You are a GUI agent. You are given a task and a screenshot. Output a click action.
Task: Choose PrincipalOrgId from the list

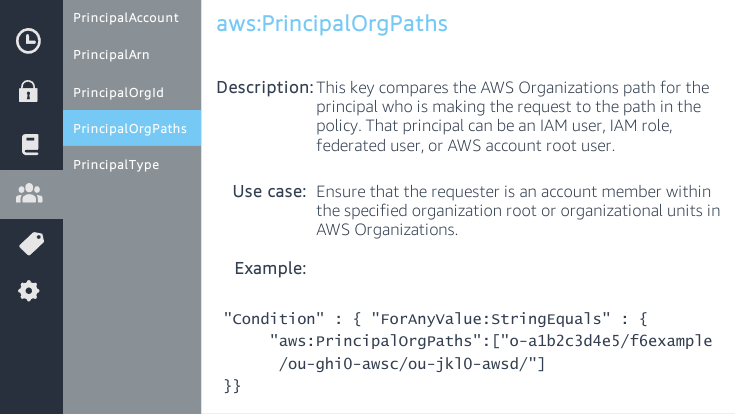(118, 92)
